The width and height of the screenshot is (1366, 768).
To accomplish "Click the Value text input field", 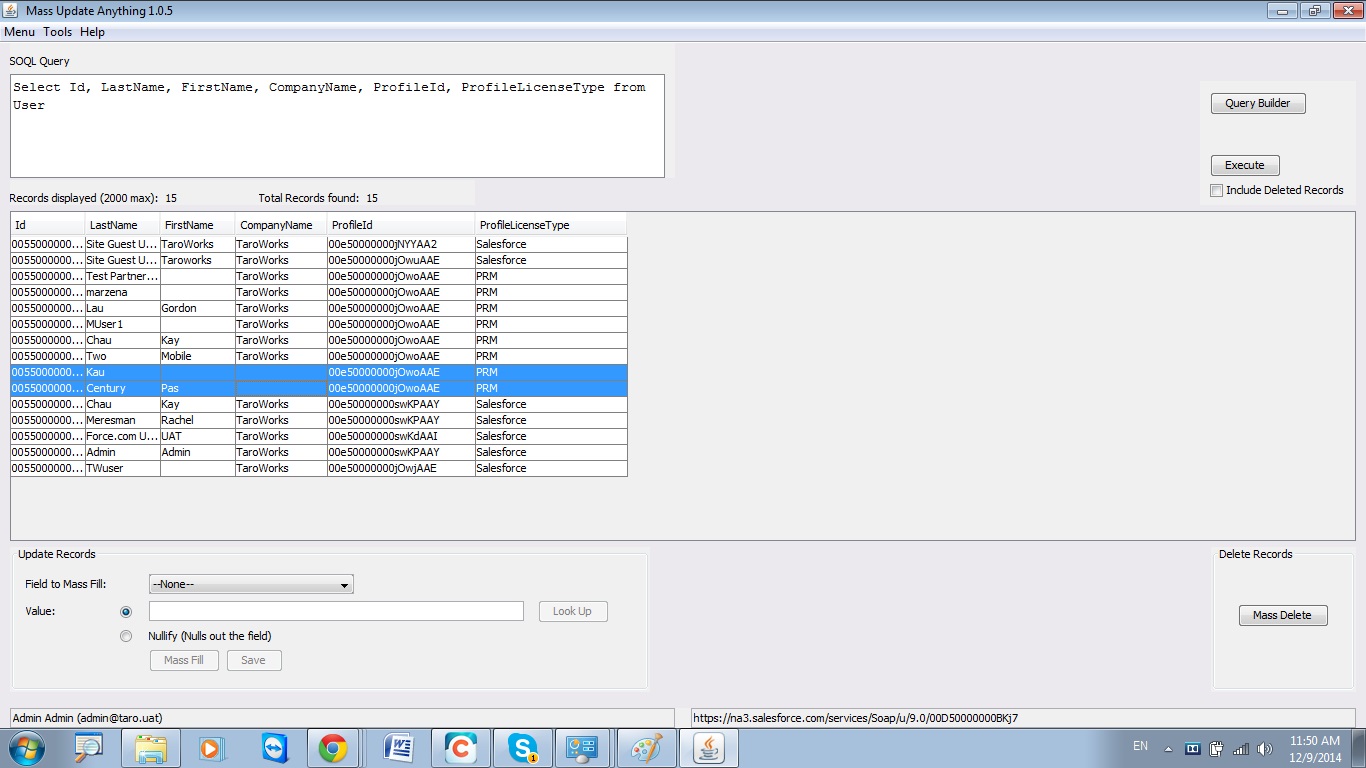I will coord(336,611).
